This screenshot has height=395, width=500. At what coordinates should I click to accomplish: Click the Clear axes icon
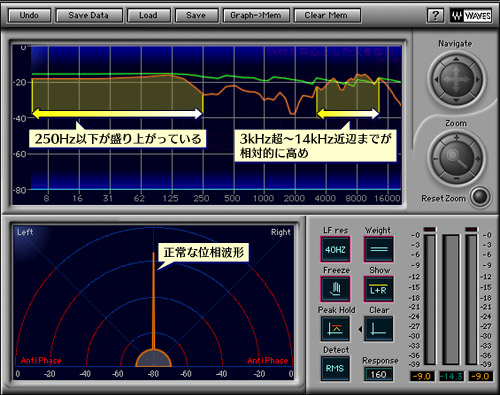379,329
